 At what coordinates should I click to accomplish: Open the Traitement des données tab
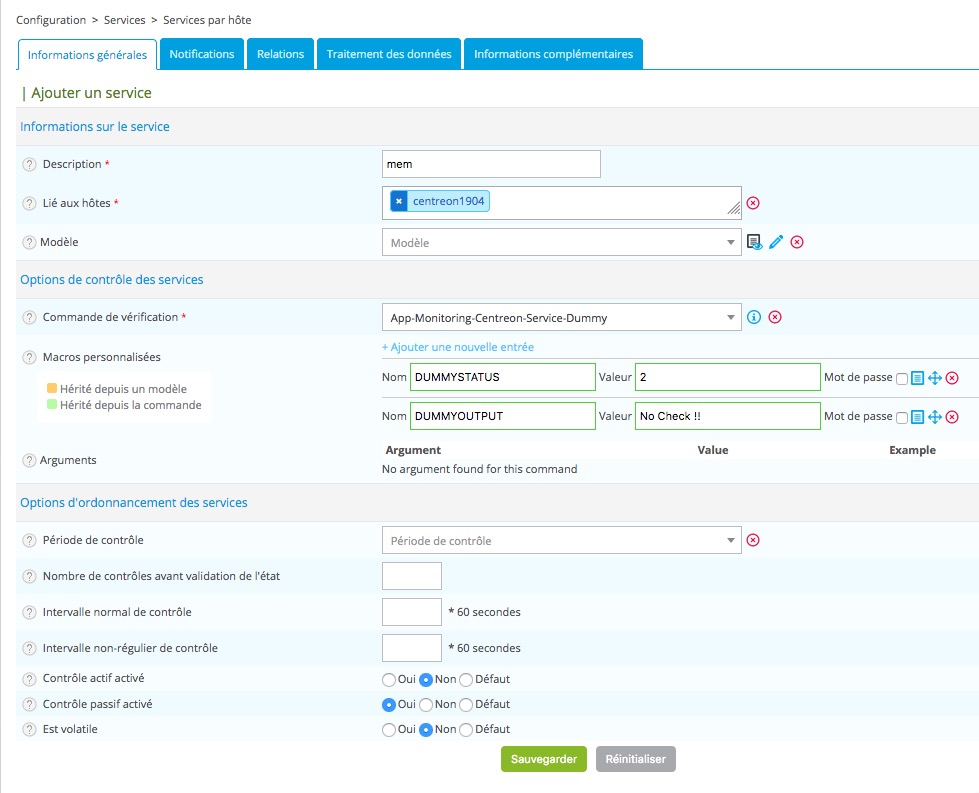(389, 54)
